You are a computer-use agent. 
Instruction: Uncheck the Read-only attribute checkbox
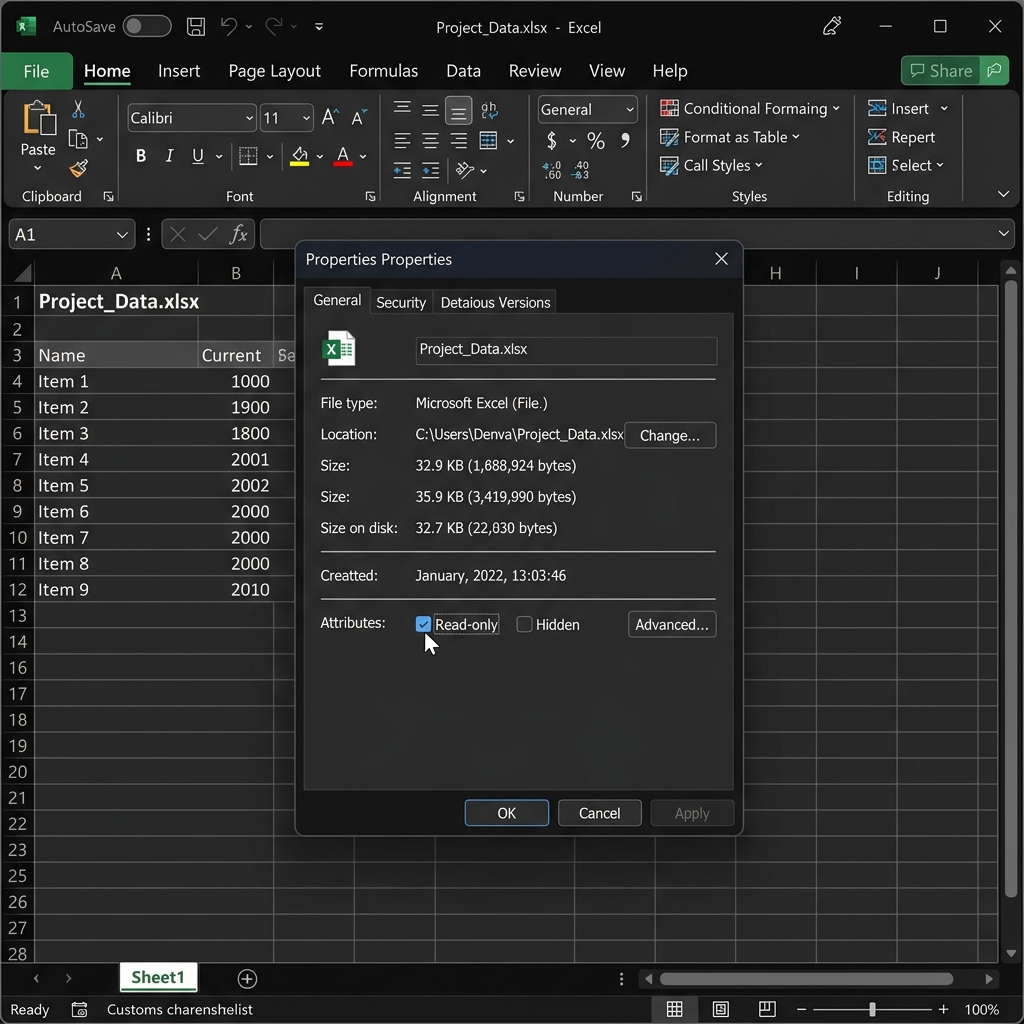coord(423,624)
